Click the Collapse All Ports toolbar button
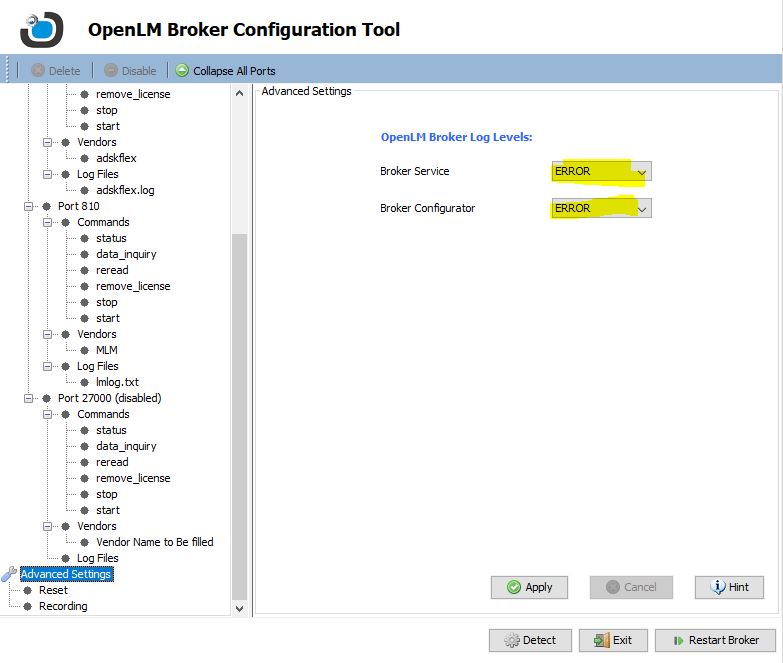 (x=224, y=71)
